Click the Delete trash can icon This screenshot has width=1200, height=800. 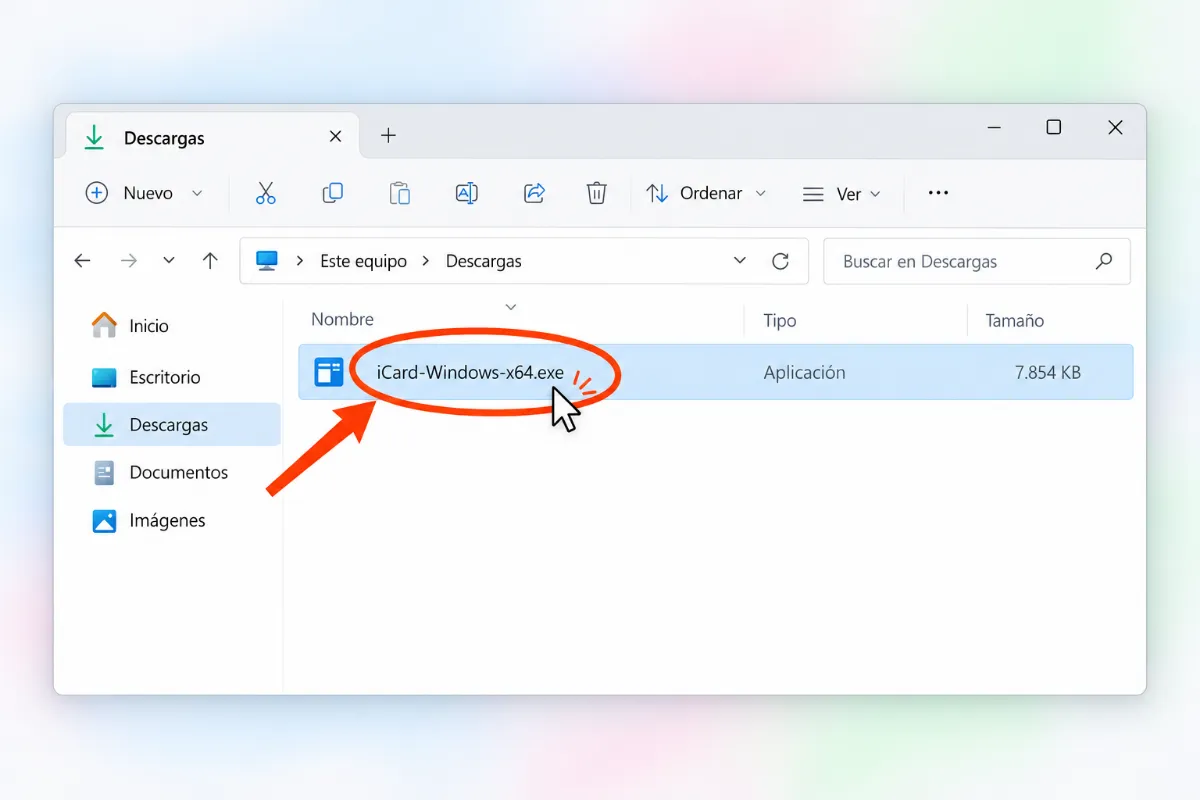[597, 193]
